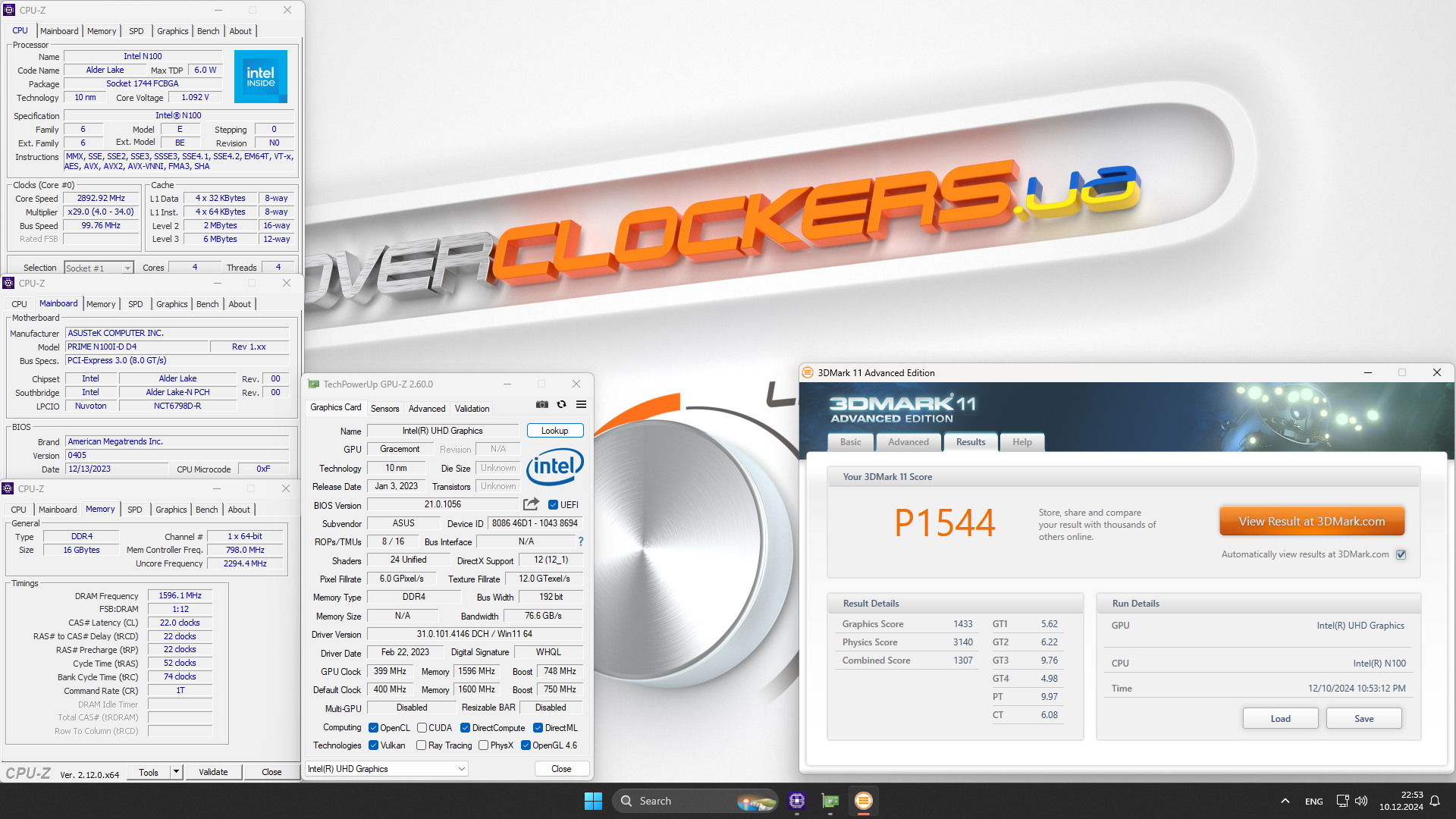
Task: Click the Driver Version field in GPU-Z
Action: tap(475, 634)
